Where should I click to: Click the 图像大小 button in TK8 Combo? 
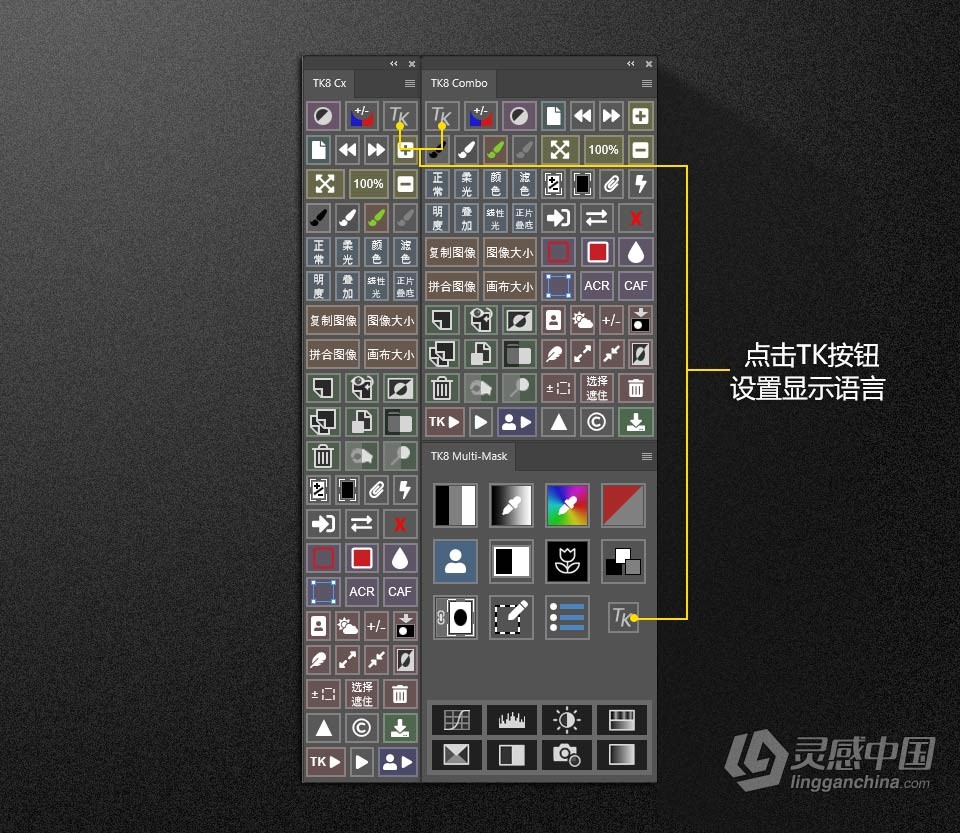tap(509, 252)
